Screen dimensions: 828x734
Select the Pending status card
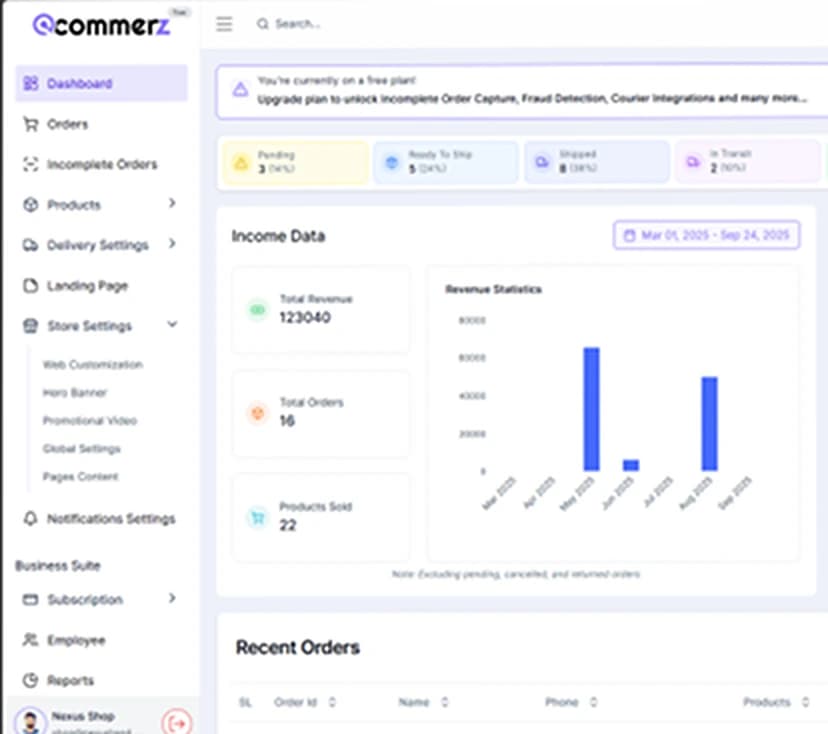tap(296, 162)
